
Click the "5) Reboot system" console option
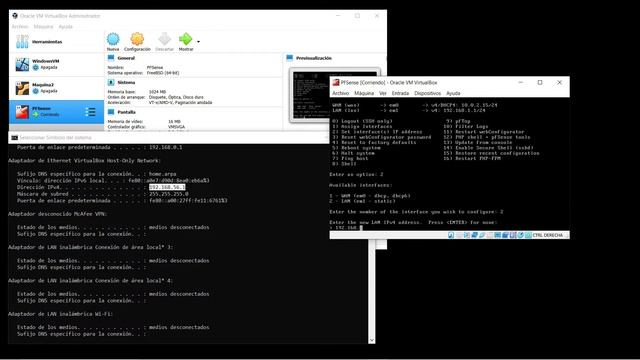(x=356, y=148)
